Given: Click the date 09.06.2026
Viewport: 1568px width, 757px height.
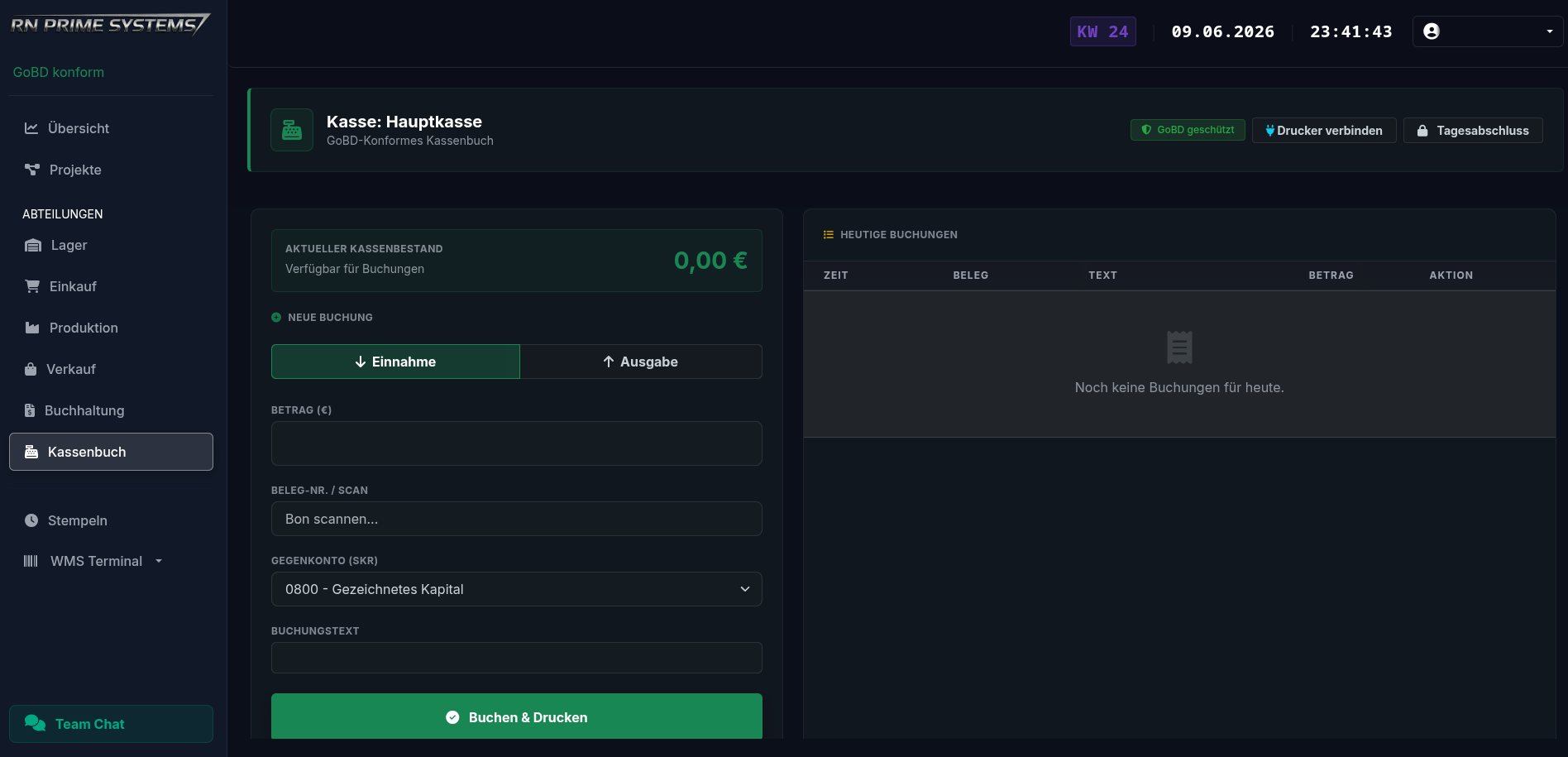Looking at the screenshot, I should click(1223, 31).
